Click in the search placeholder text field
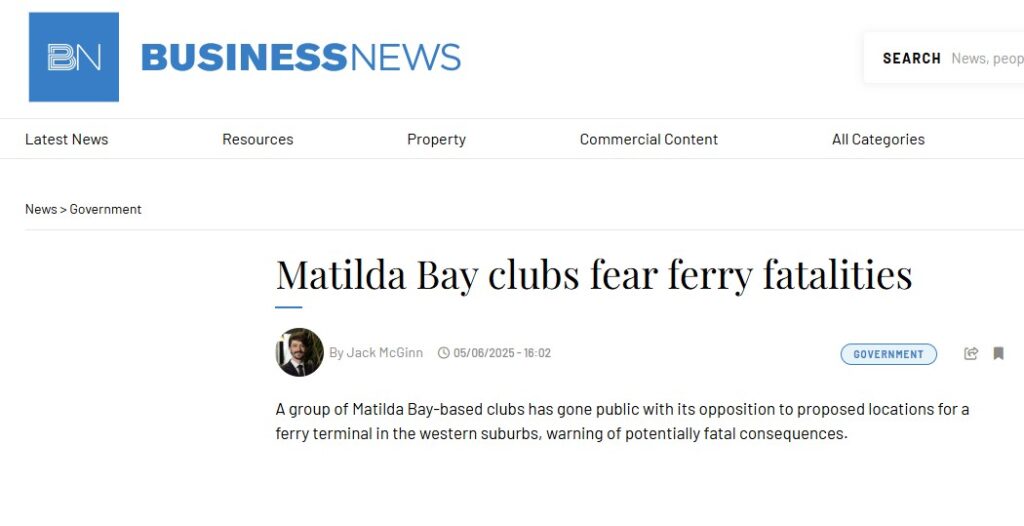 coord(986,58)
